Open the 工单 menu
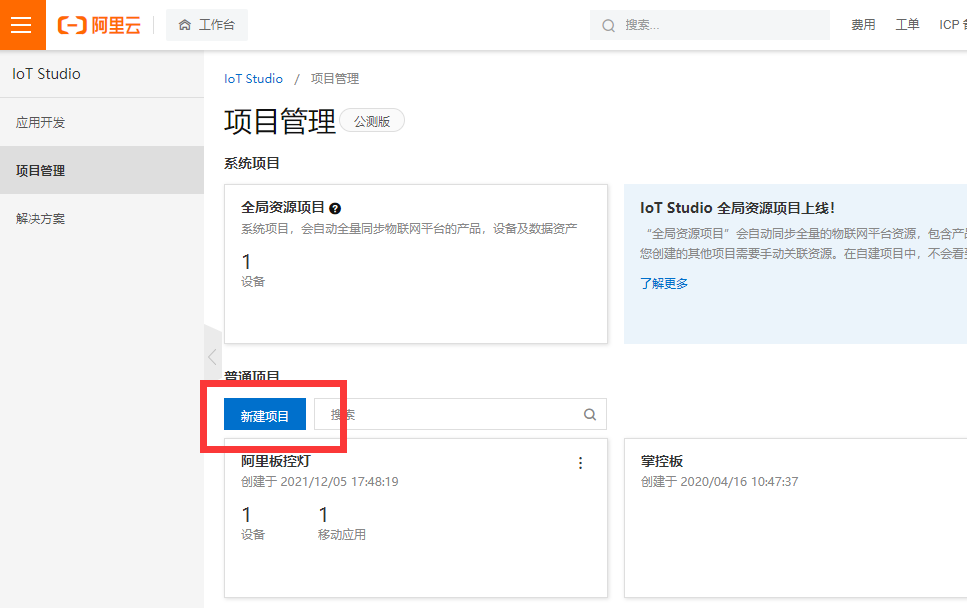This screenshot has width=967, height=608. click(x=907, y=25)
